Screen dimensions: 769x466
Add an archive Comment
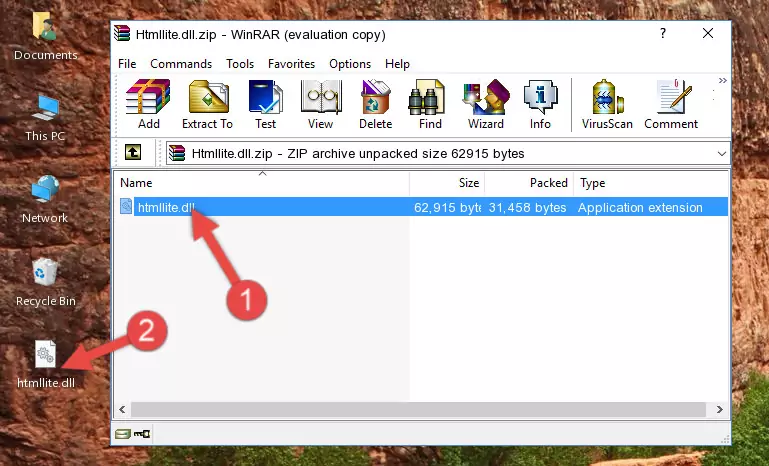pos(671,104)
